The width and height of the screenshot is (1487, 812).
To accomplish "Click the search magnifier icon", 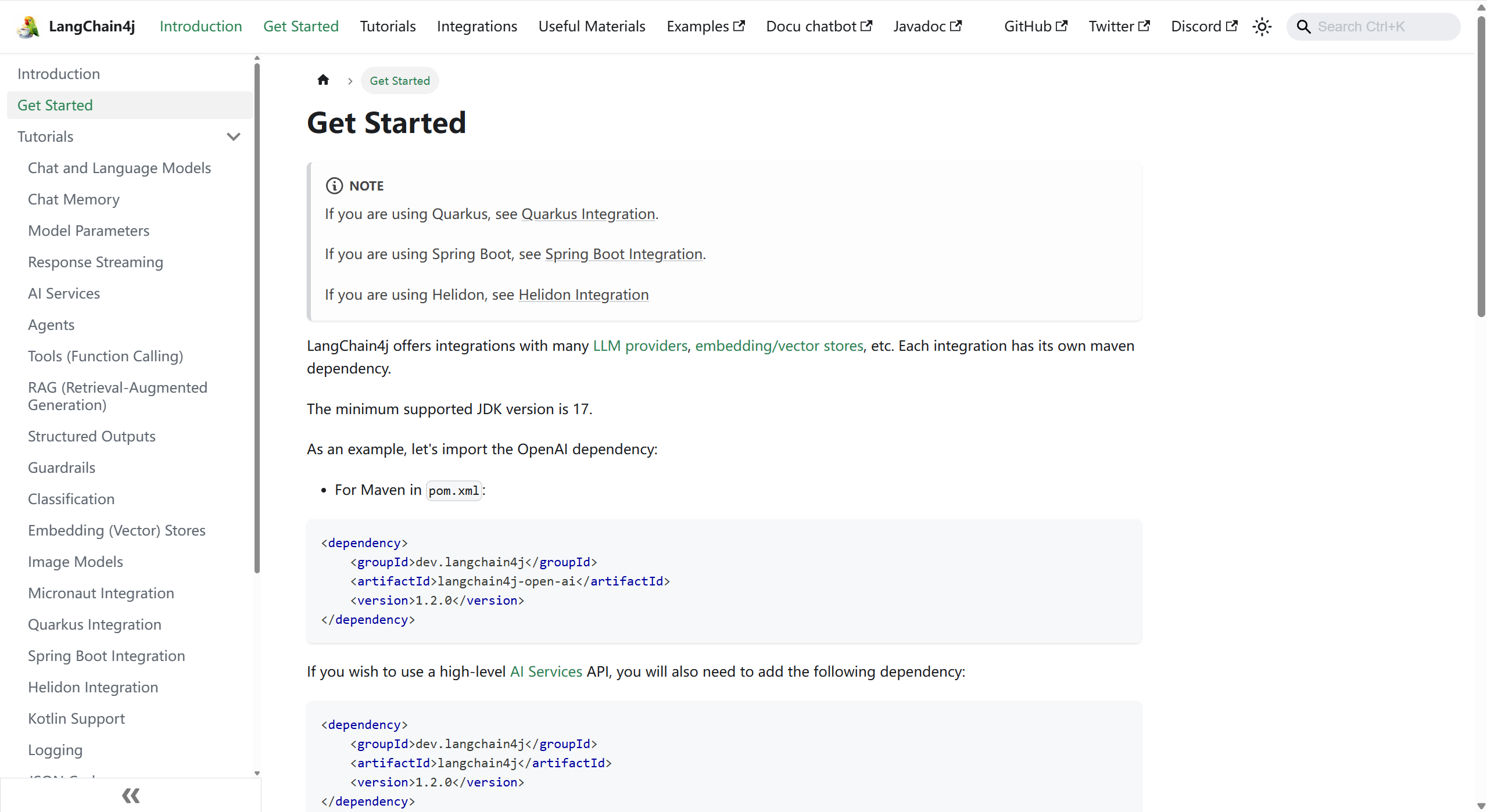I will pos(1303,27).
